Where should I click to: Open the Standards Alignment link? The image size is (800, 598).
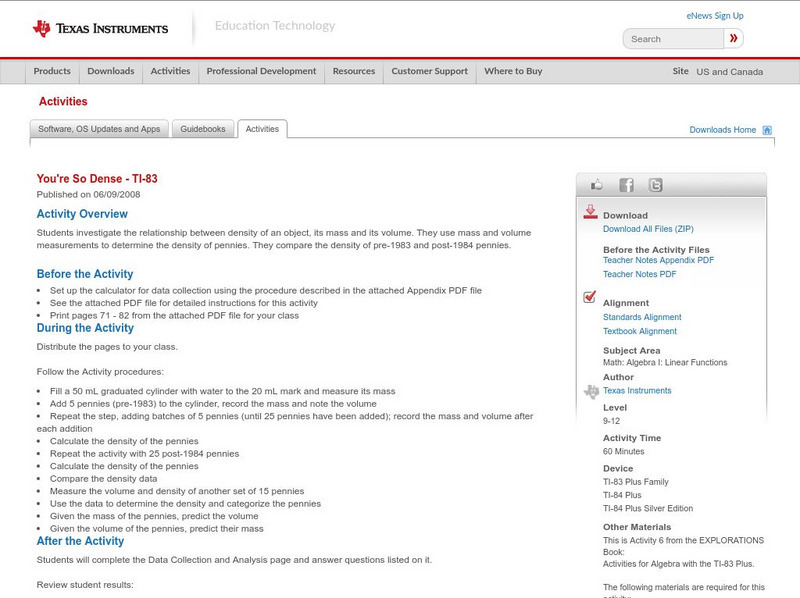[642, 317]
